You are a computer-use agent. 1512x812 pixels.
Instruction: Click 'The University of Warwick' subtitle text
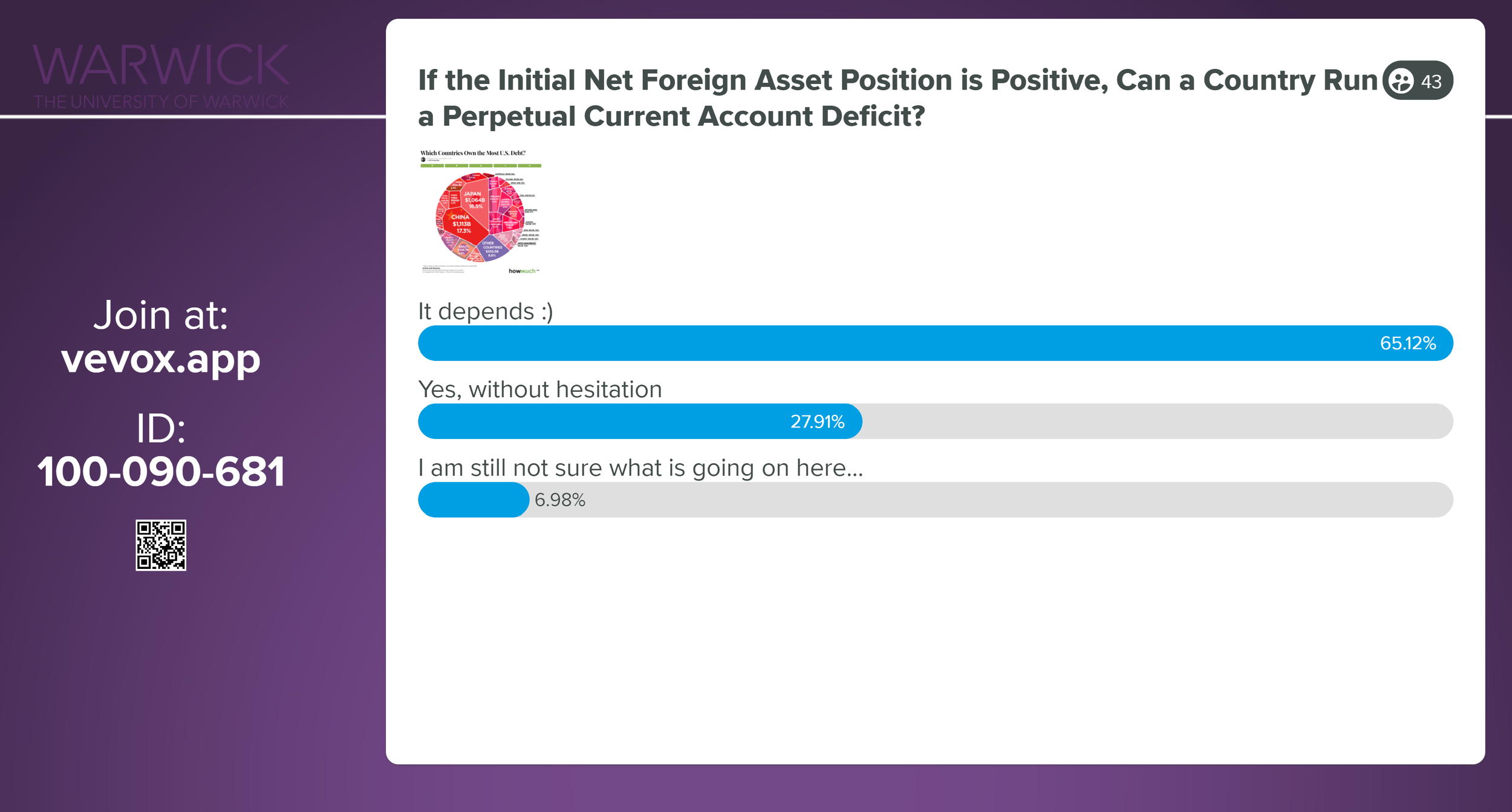click(x=161, y=102)
